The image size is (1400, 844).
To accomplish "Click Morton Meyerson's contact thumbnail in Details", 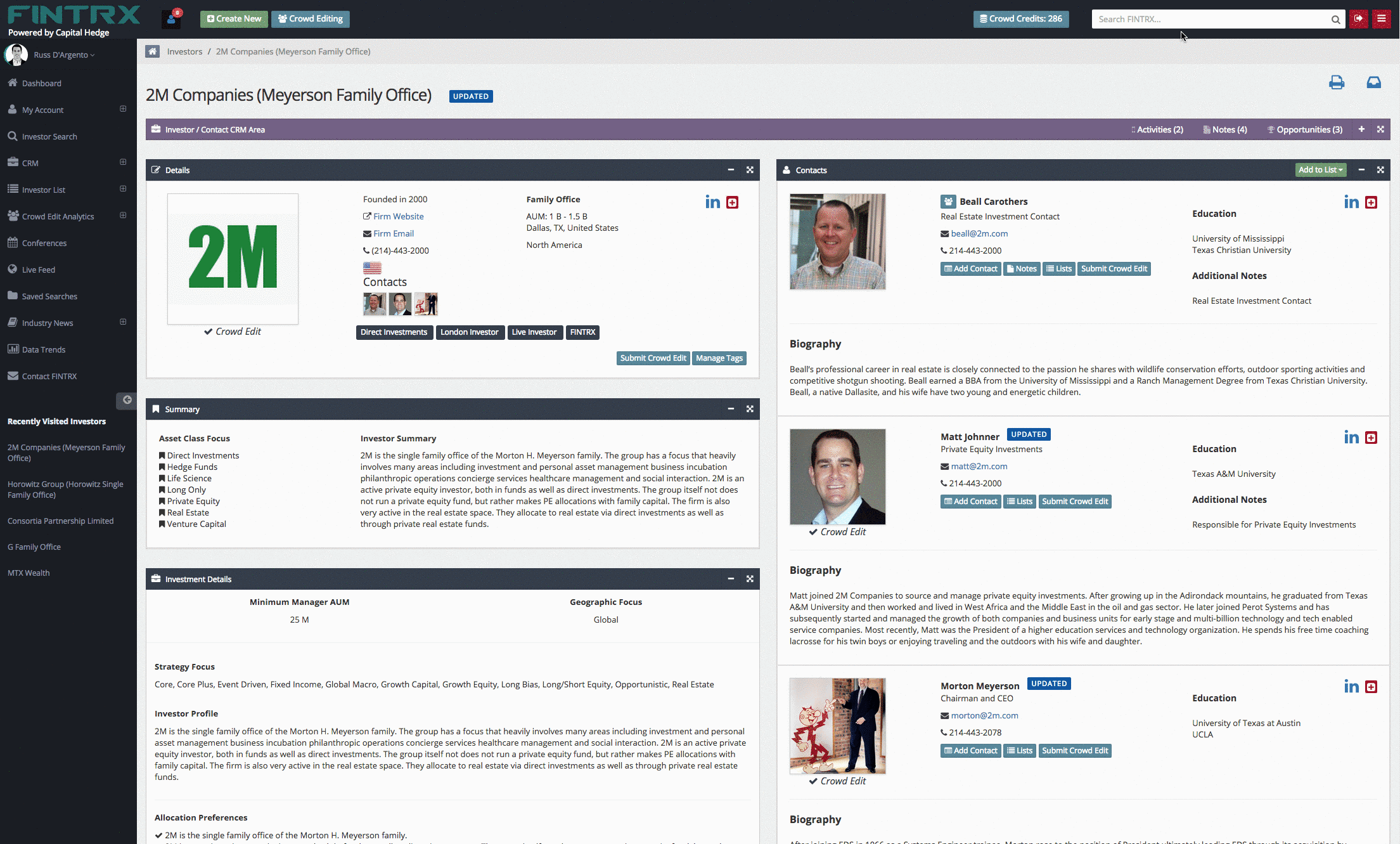I will [x=426, y=304].
